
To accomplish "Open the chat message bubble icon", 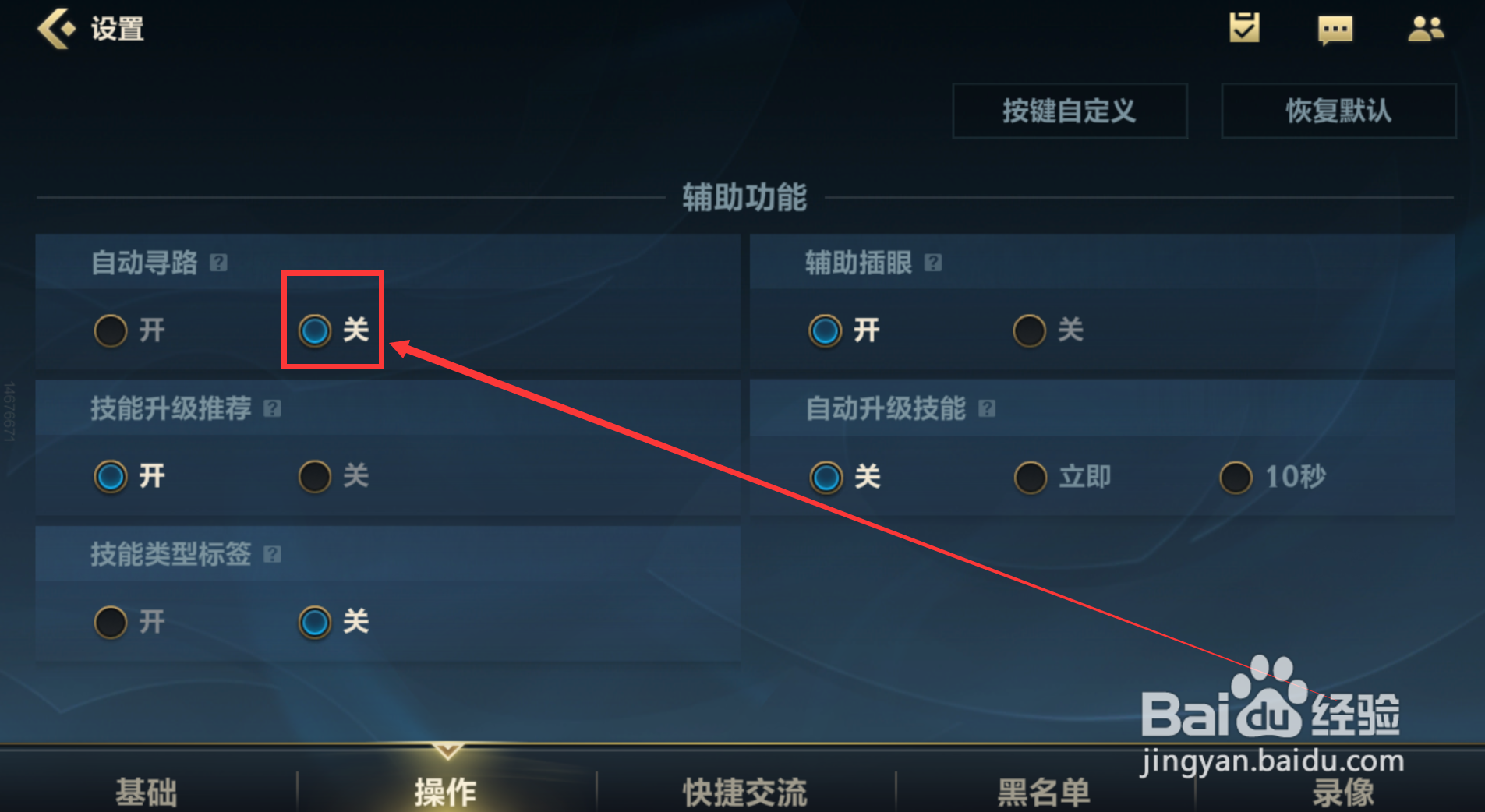I will (x=1335, y=30).
